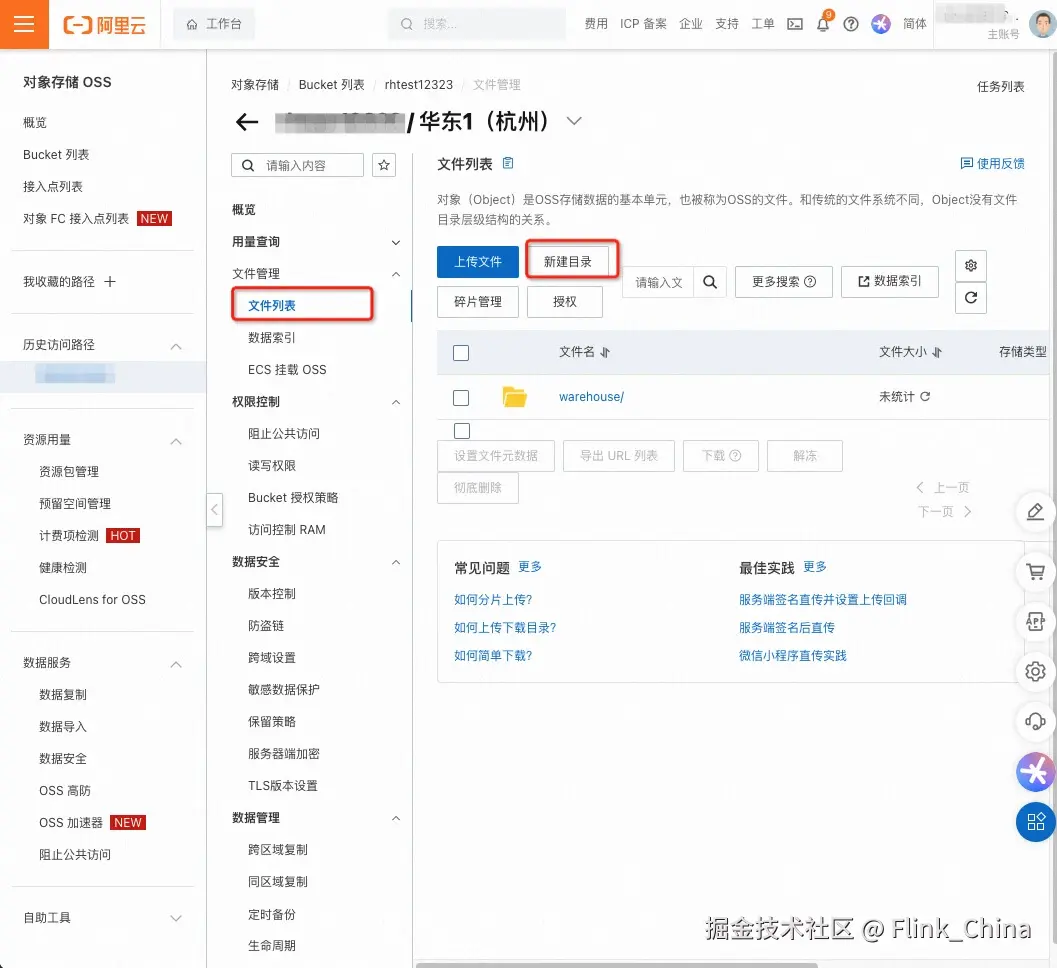Collapse the 文件管理 menu
This screenshot has height=968, width=1057.
point(396,274)
